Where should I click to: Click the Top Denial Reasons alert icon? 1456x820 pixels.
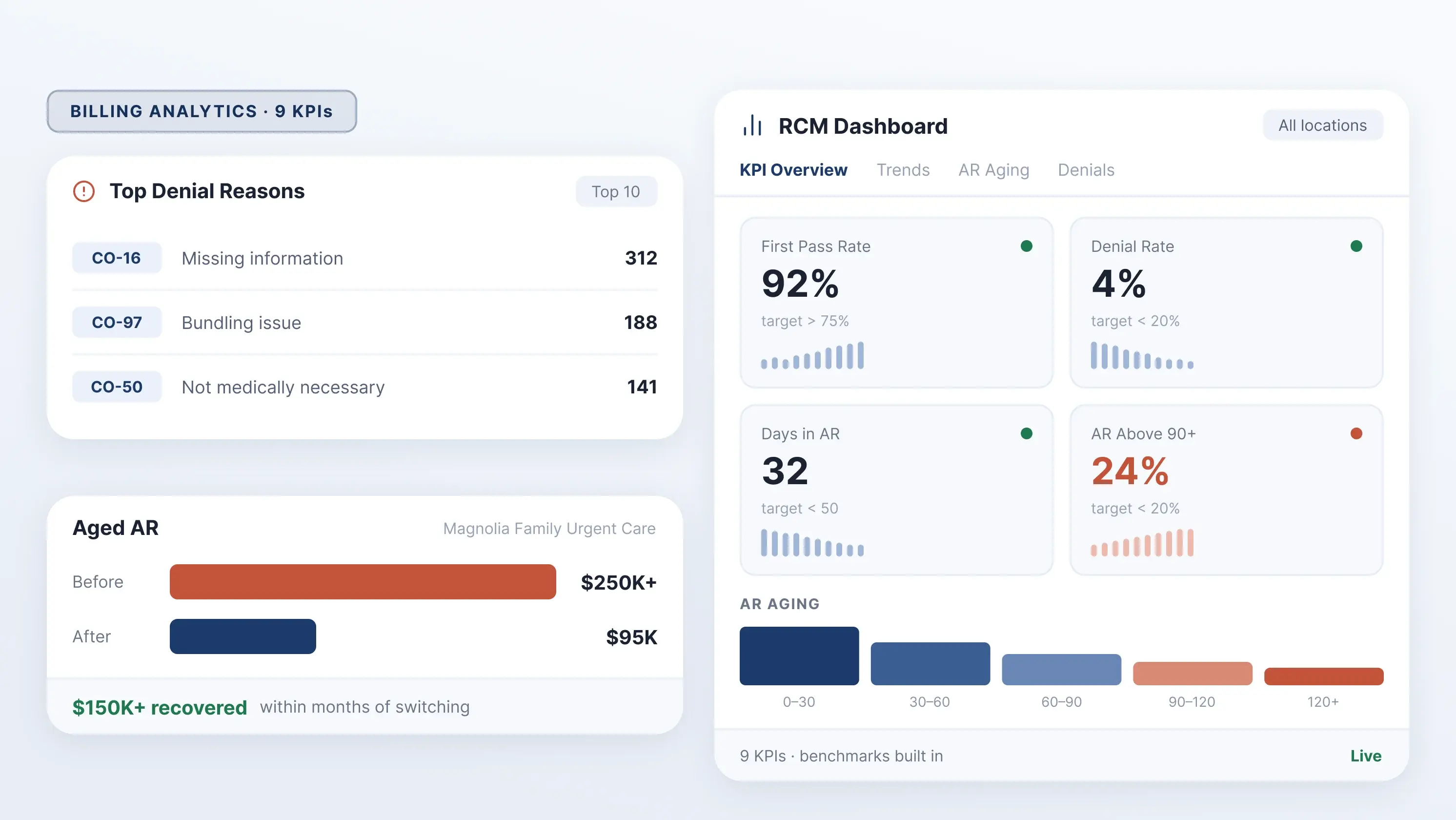(83, 191)
